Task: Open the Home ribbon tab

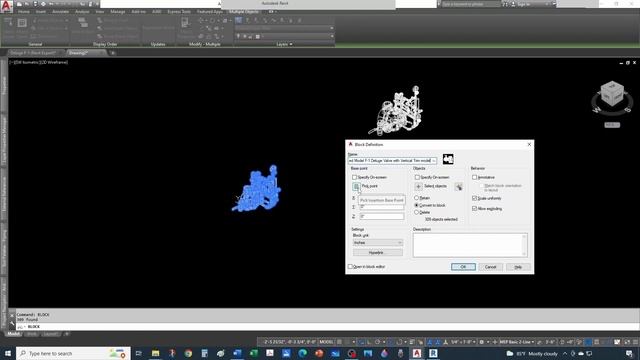Action: [24, 12]
